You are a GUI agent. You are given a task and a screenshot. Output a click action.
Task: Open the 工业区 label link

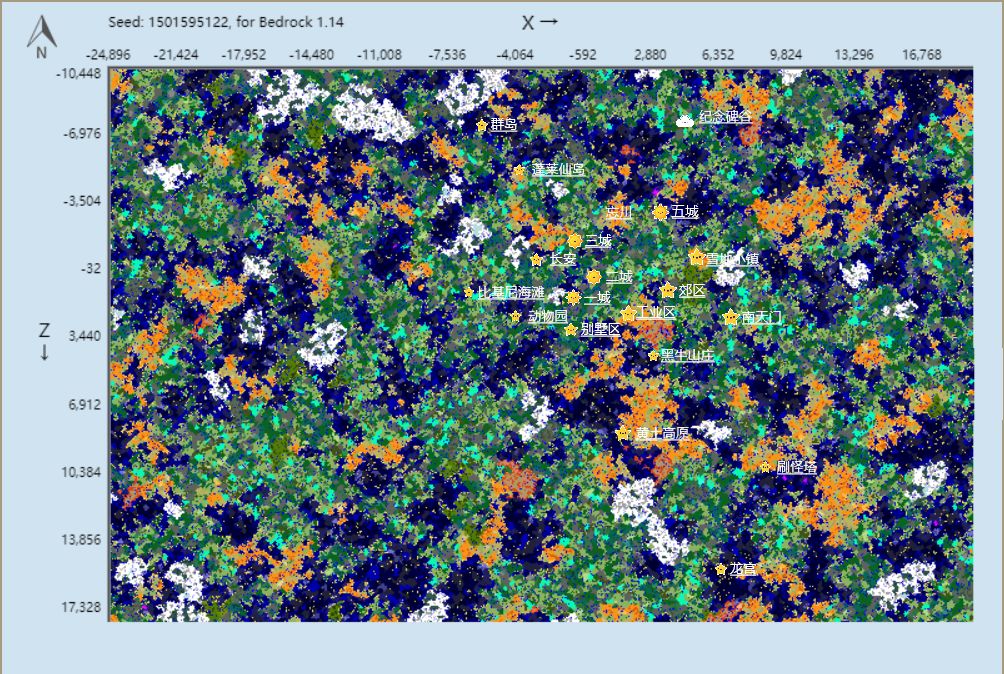[x=656, y=312]
